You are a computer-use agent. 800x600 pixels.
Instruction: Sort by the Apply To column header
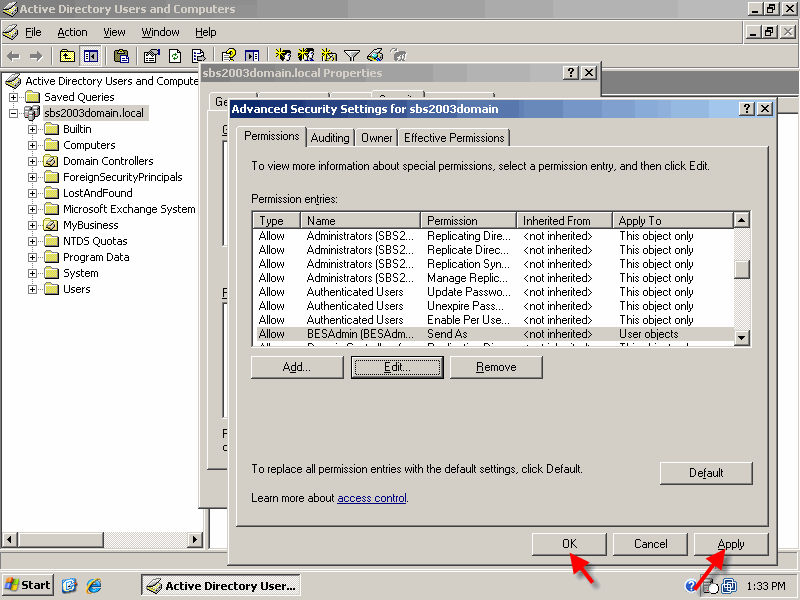(672, 220)
